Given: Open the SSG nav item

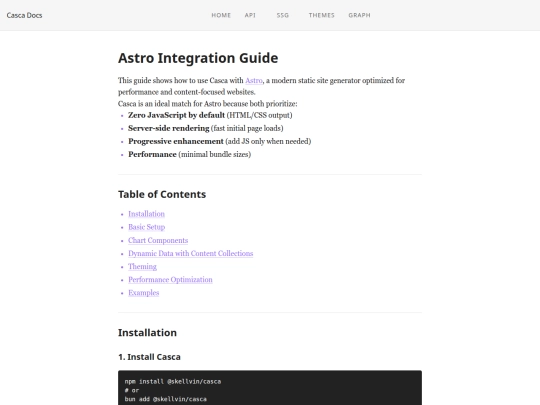Looking at the screenshot, I should click(282, 15).
